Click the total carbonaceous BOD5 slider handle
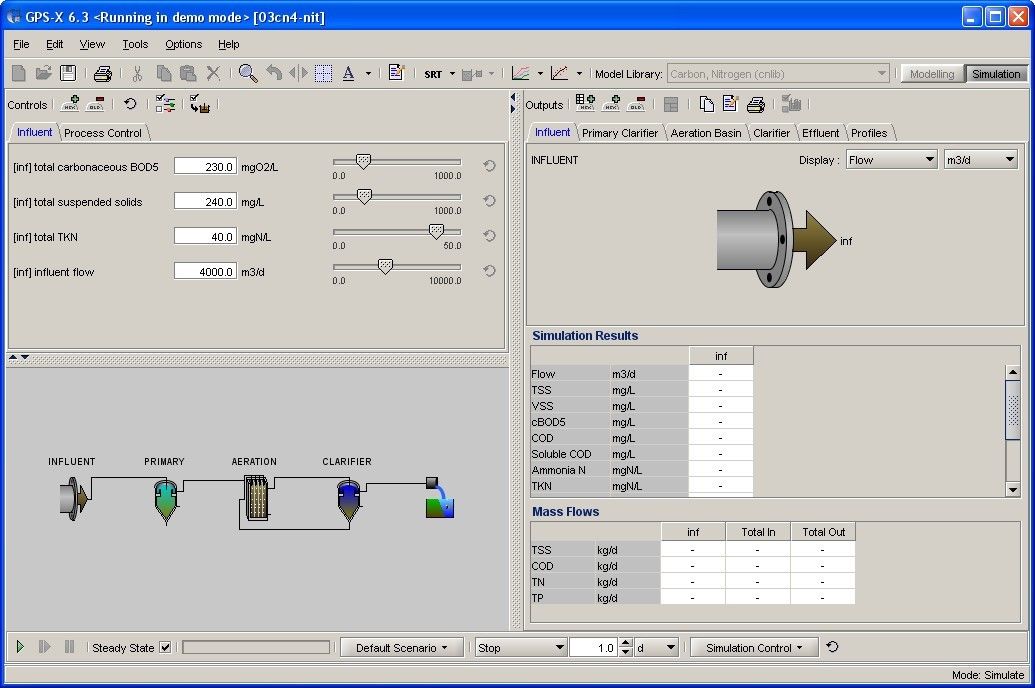1035x688 pixels. click(x=363, y=161)
